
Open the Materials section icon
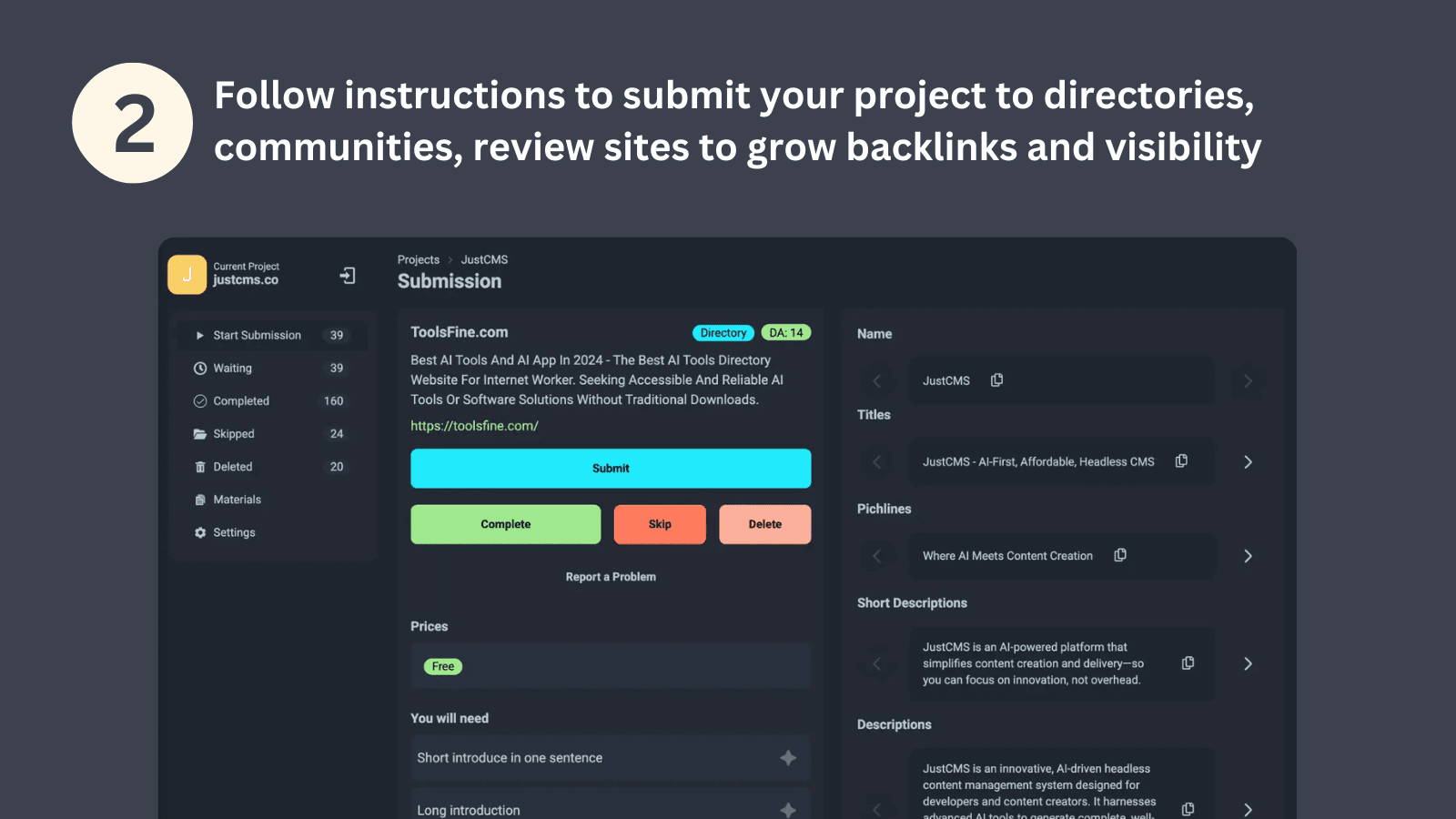(x=200, y=499)
